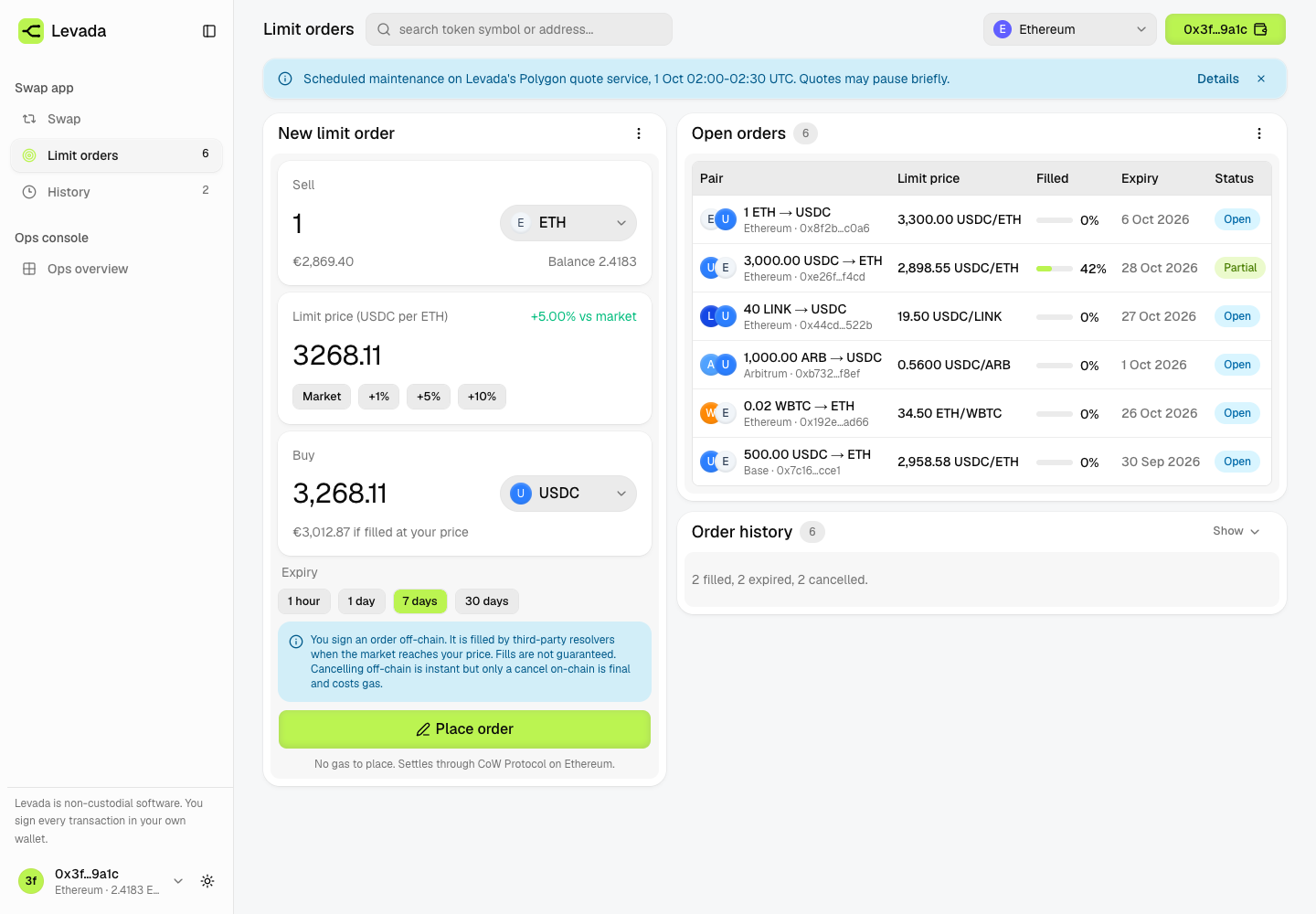Open the Ethereum network selector
The width and height of the screenshot is (1316, 914).
click(x=1070, y=29)
